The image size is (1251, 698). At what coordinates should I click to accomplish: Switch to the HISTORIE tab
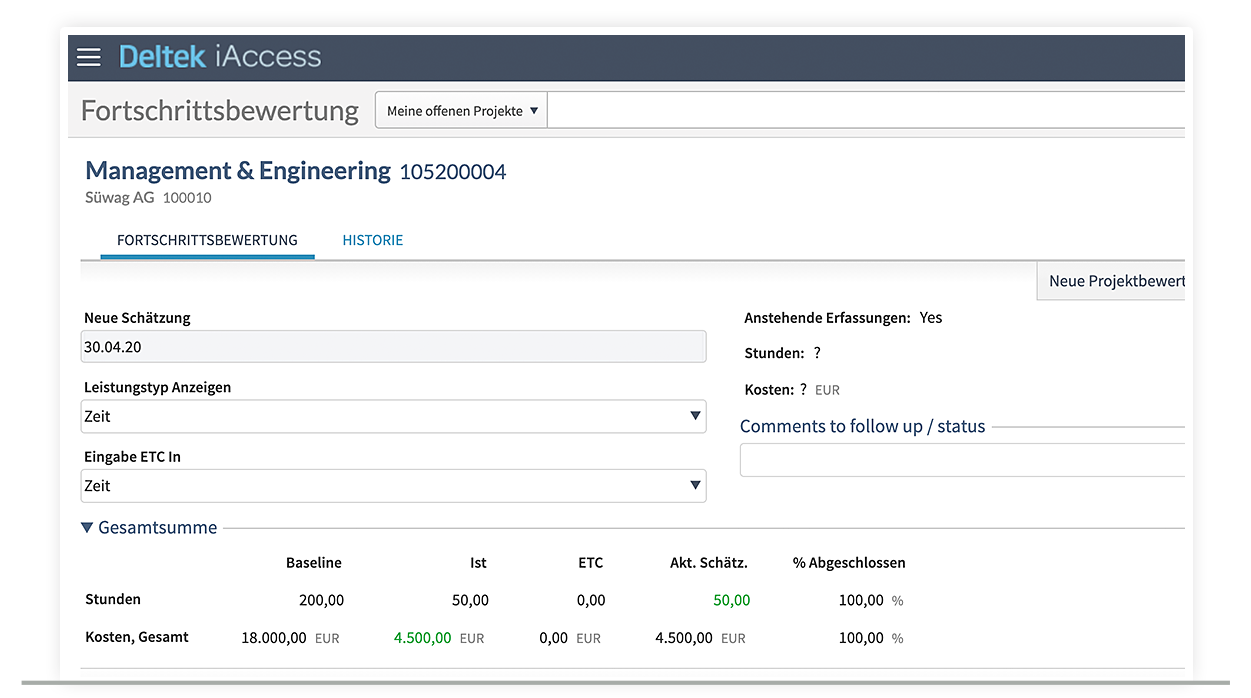coord(372,240)
